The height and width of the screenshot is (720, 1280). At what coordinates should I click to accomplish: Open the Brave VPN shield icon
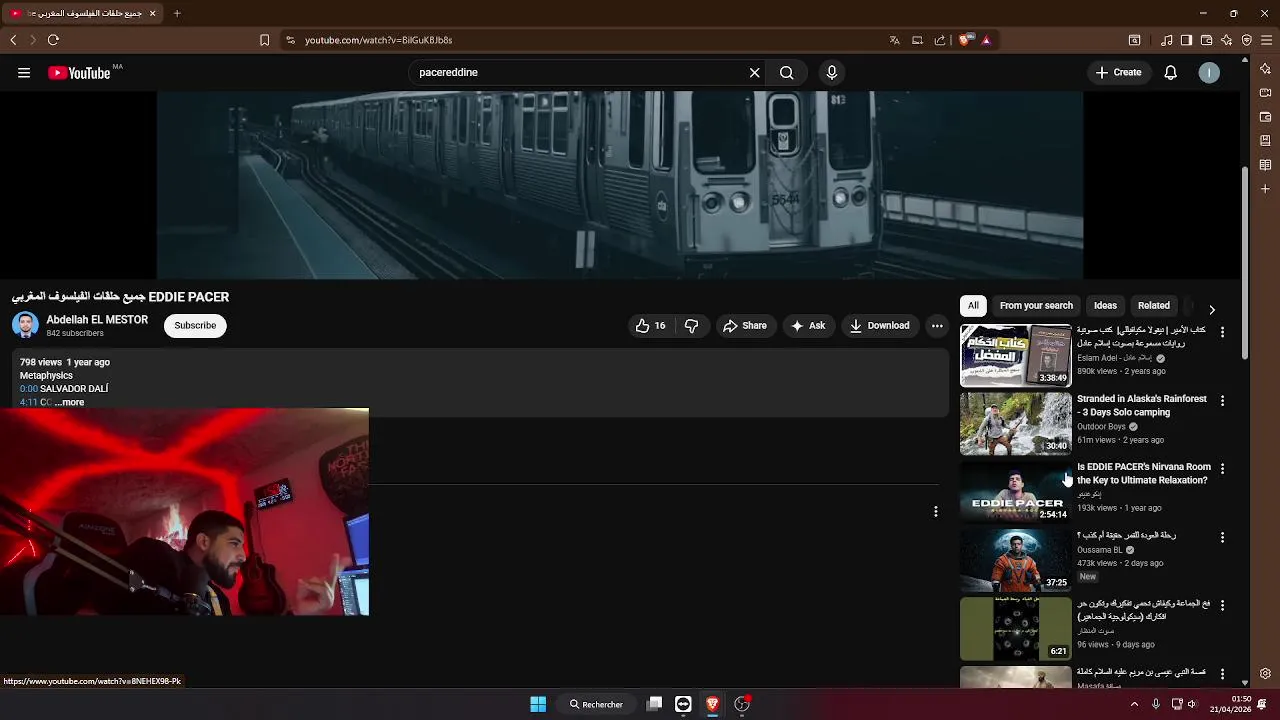(x=1246, y=40)
